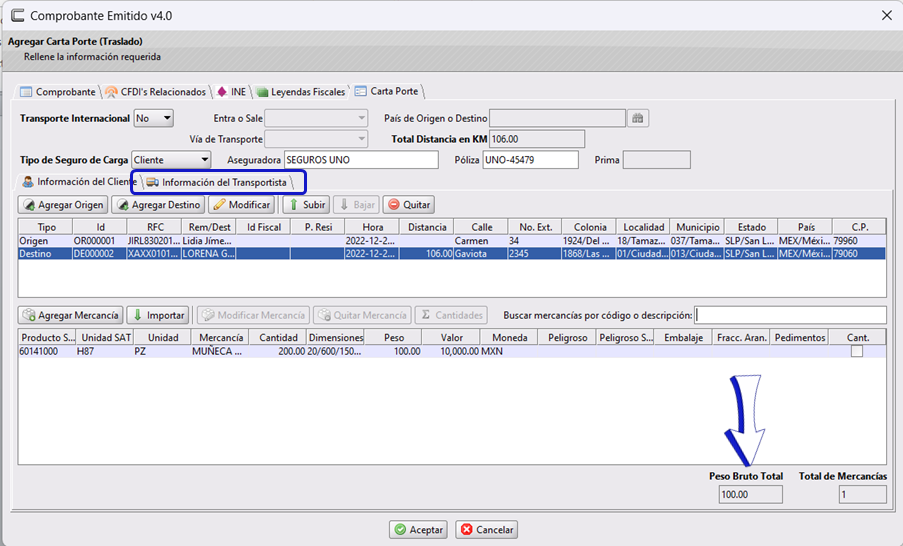Click the Pedimentos column header
The width and height of the screenshot is (903, 546).
click(799, 338)
